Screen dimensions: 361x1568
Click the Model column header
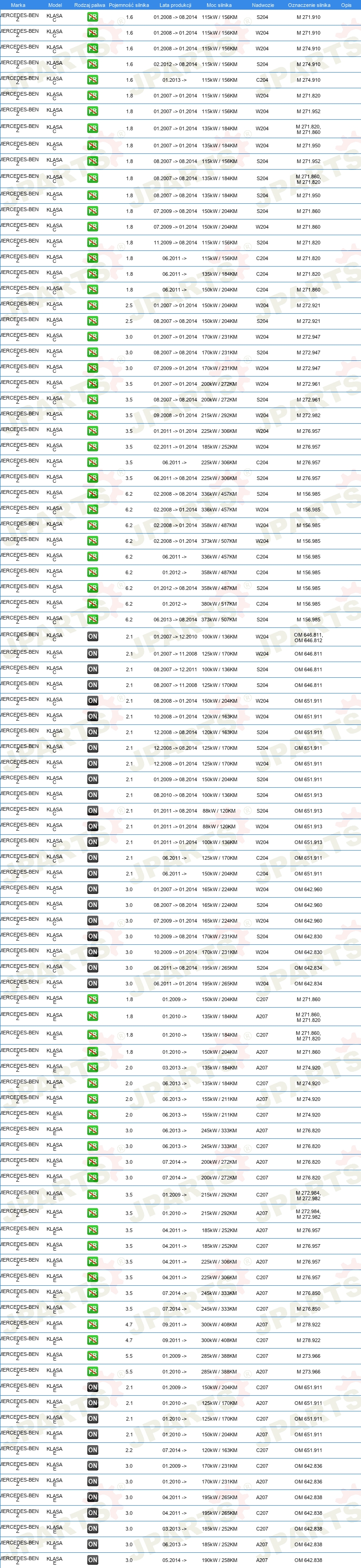click(x=54, y=5)
